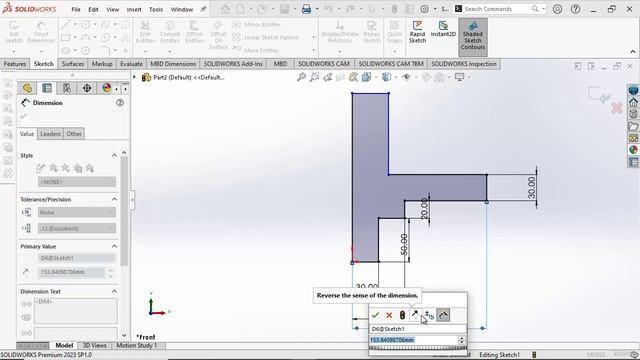Open the File menu
Screen dimensions: 640x360
[76, 9]
